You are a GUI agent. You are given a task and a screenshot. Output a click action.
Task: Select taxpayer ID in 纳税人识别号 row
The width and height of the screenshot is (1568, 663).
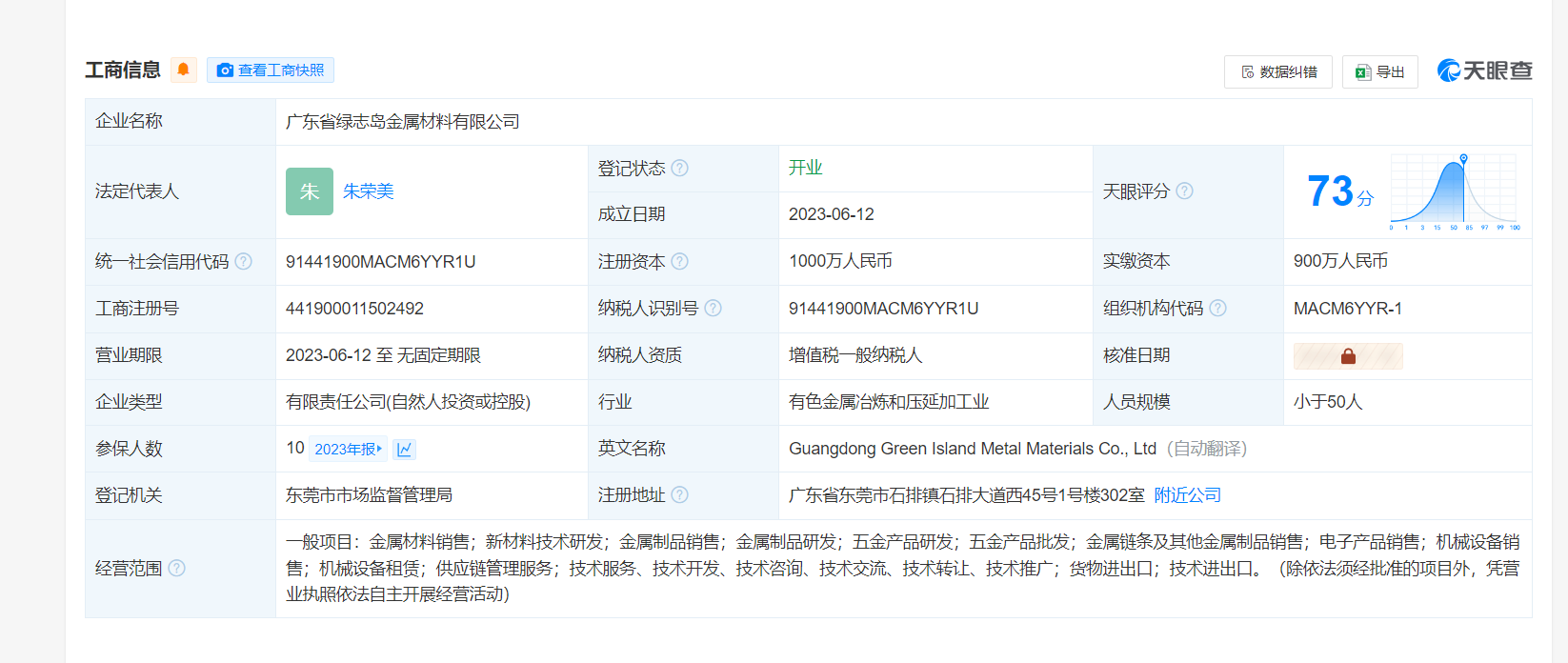[x=884, y=309]
